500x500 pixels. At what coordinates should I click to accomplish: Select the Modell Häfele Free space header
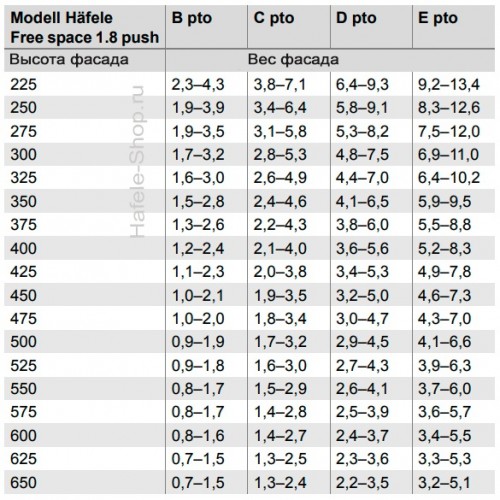85,27
